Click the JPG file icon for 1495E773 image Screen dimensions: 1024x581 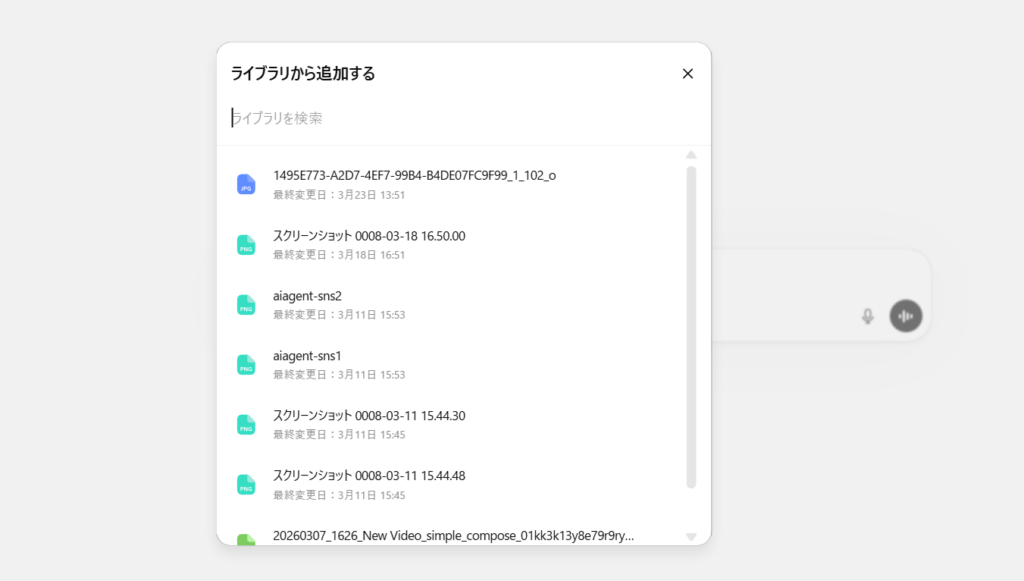coord(246,184)
